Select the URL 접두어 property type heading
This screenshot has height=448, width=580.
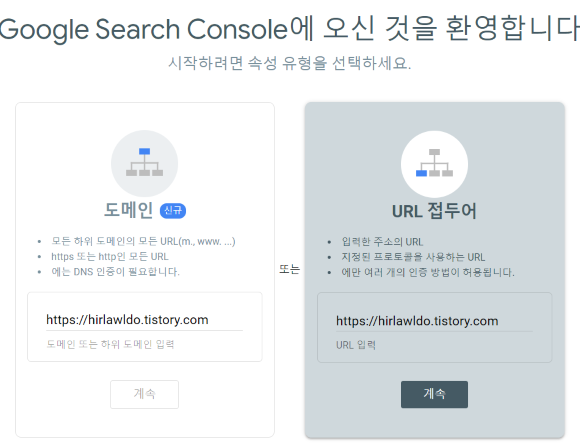434,211
